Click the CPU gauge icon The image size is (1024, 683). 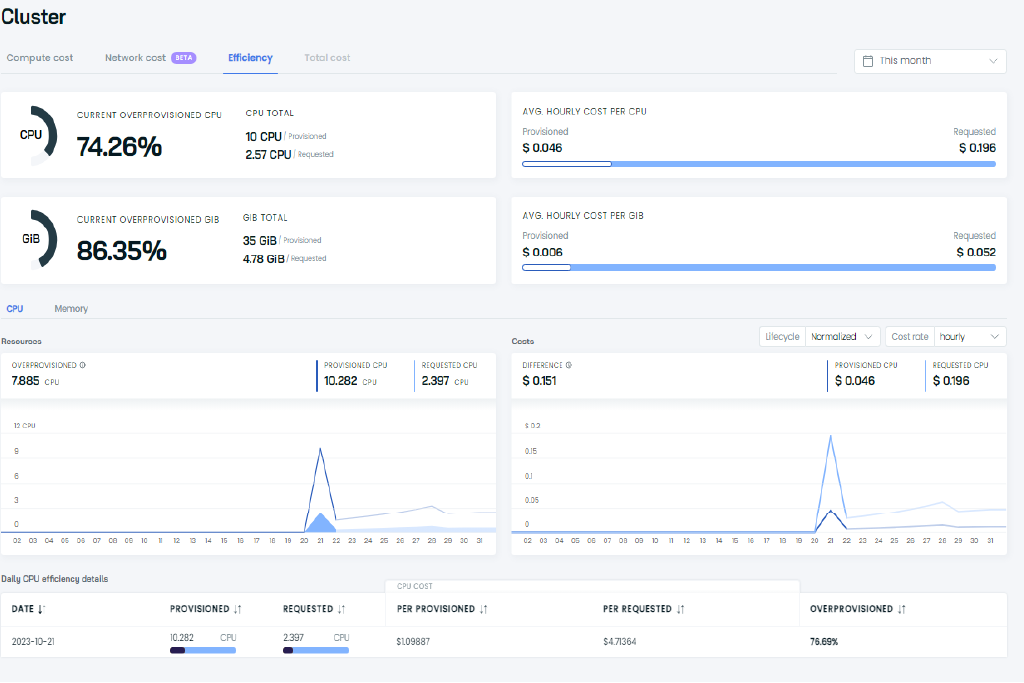coord(38,134)
